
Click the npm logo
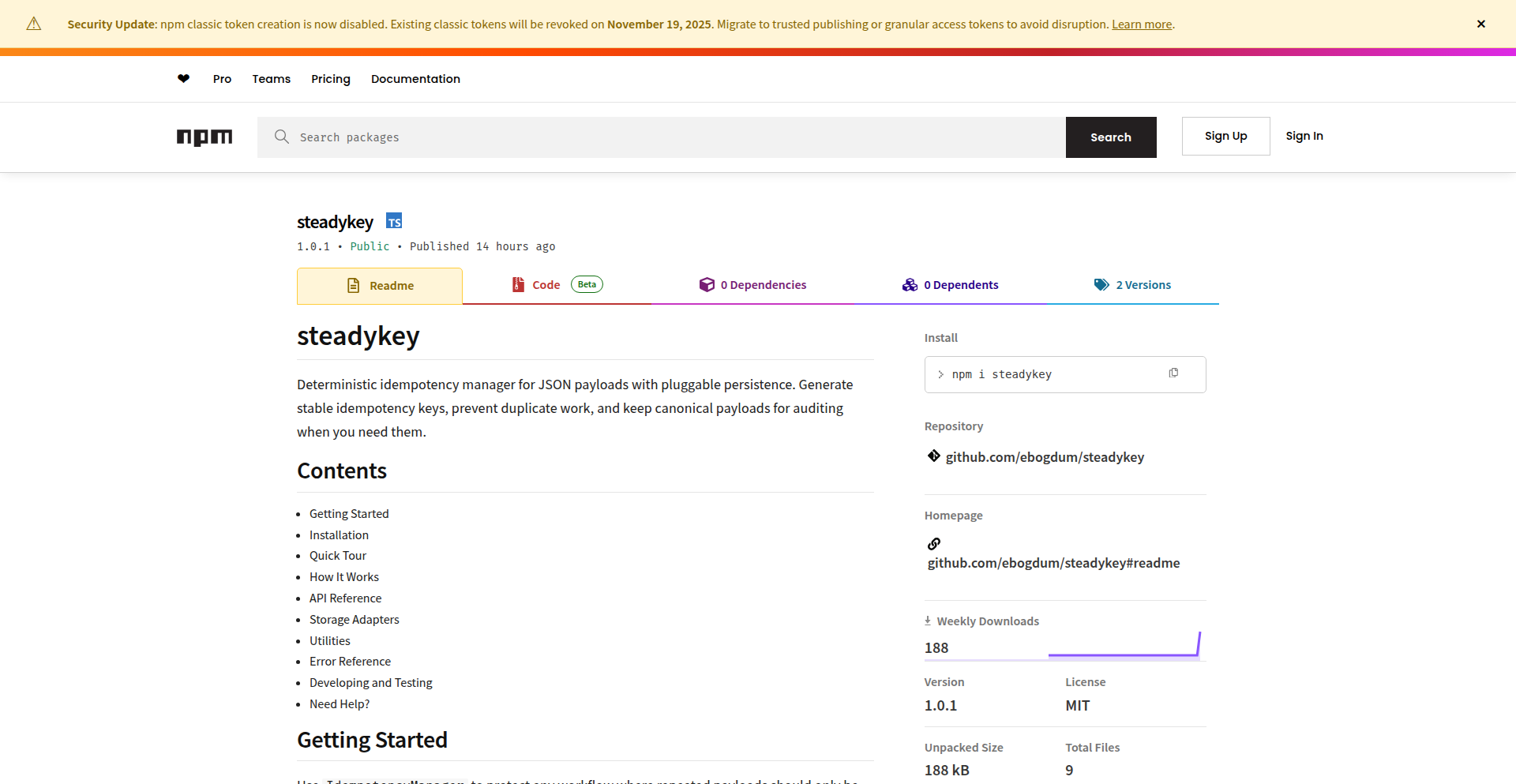tap(205, 137)
